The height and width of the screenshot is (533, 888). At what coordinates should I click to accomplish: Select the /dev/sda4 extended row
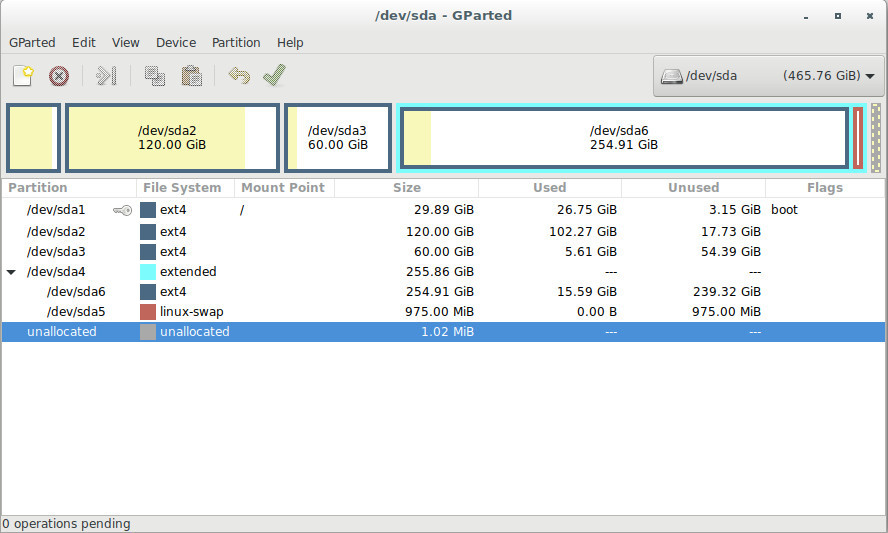[x=443, y=272]
